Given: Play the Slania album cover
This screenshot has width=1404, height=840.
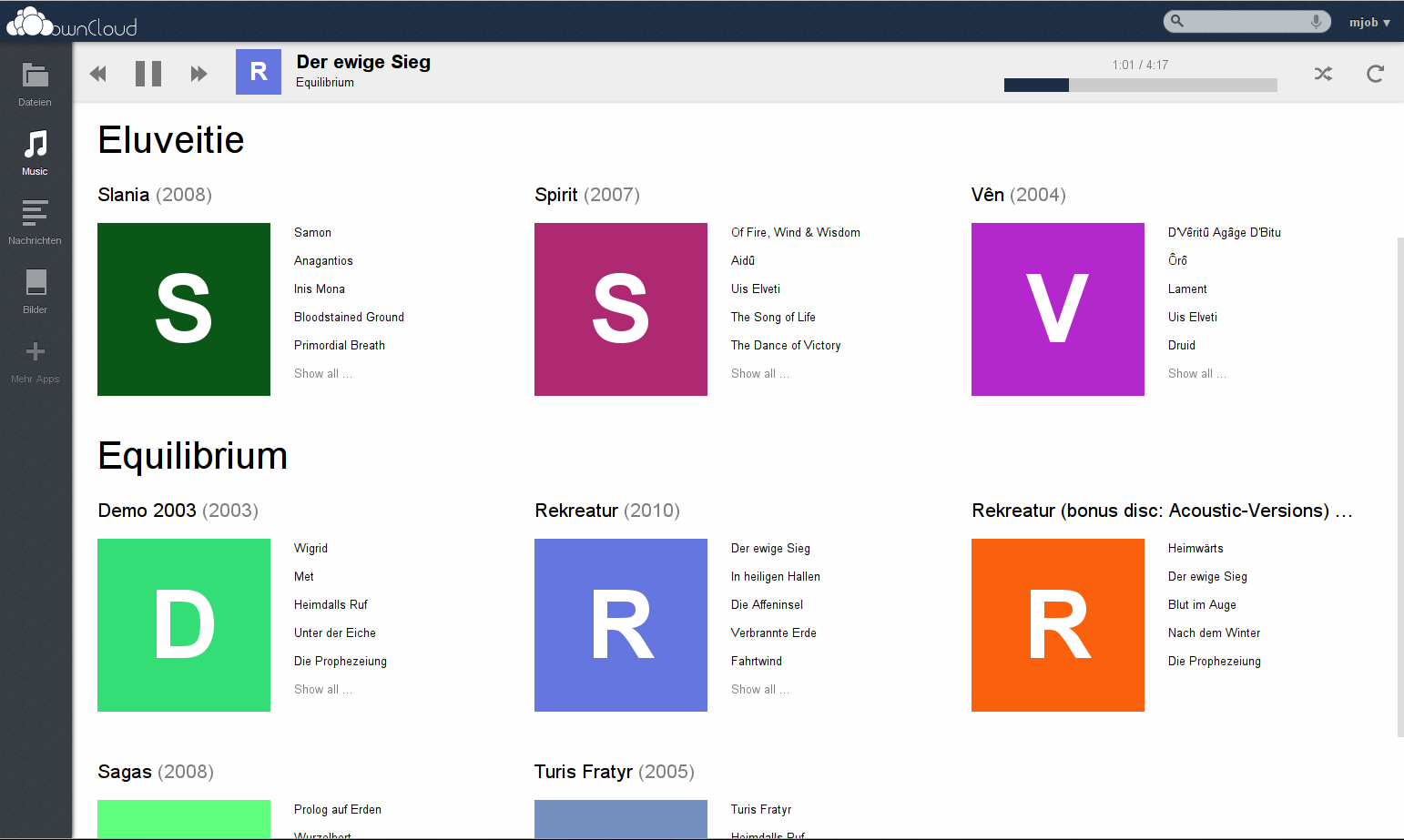Looking at the screenshot, I should coord(184,309).
